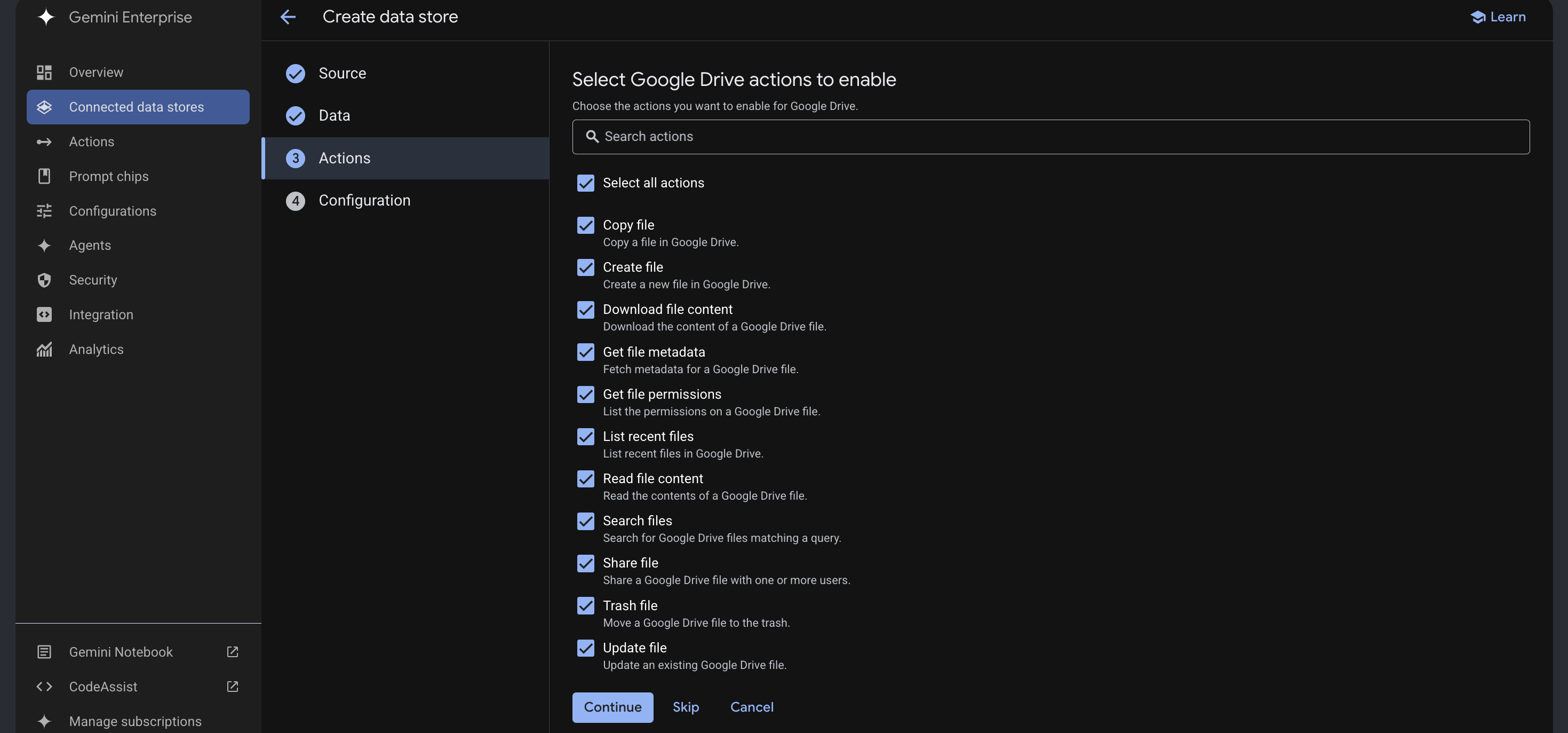
Task: Toggle Get file permissions checkbox
Action: [x=586, y=394]
